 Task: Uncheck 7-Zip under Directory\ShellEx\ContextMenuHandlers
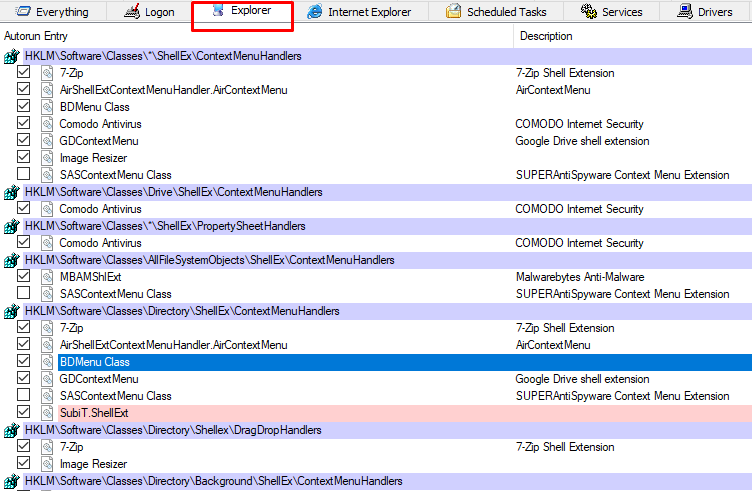23,327
